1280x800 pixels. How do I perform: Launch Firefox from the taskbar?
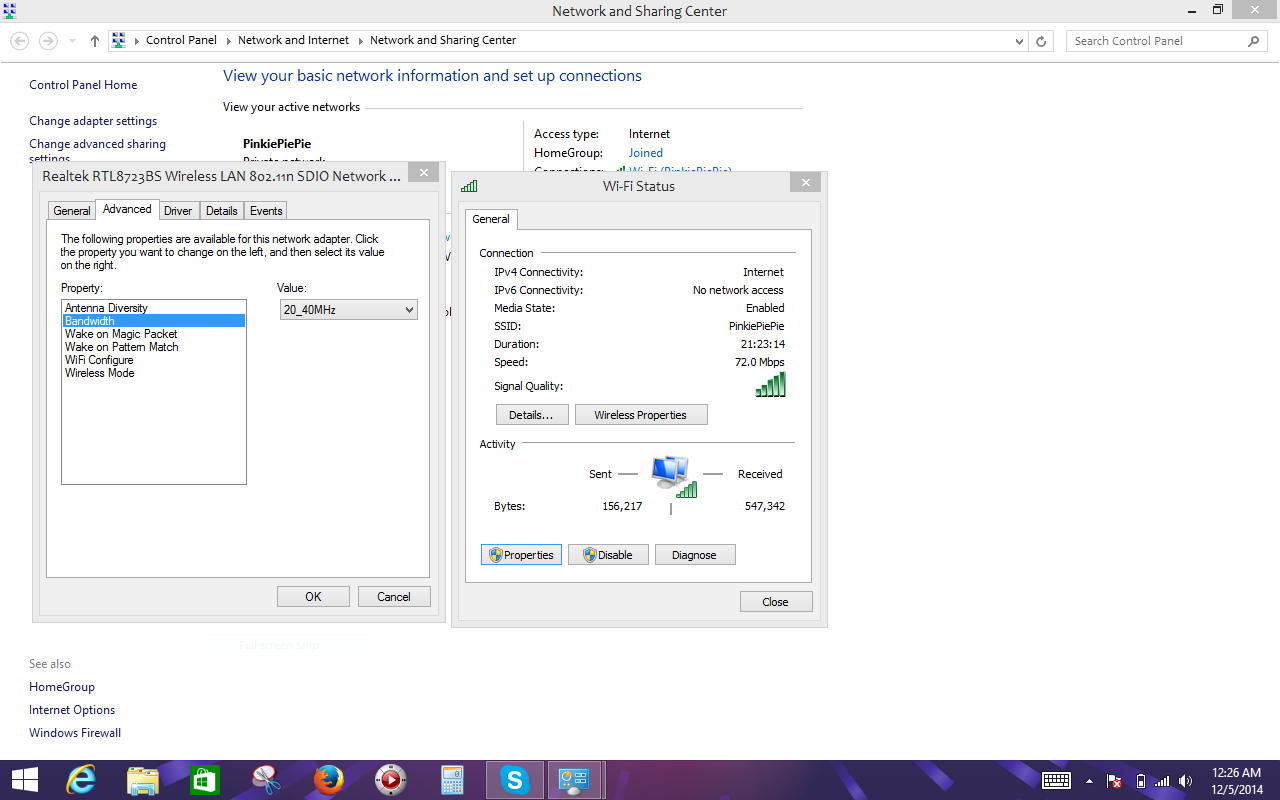[328, 780]
